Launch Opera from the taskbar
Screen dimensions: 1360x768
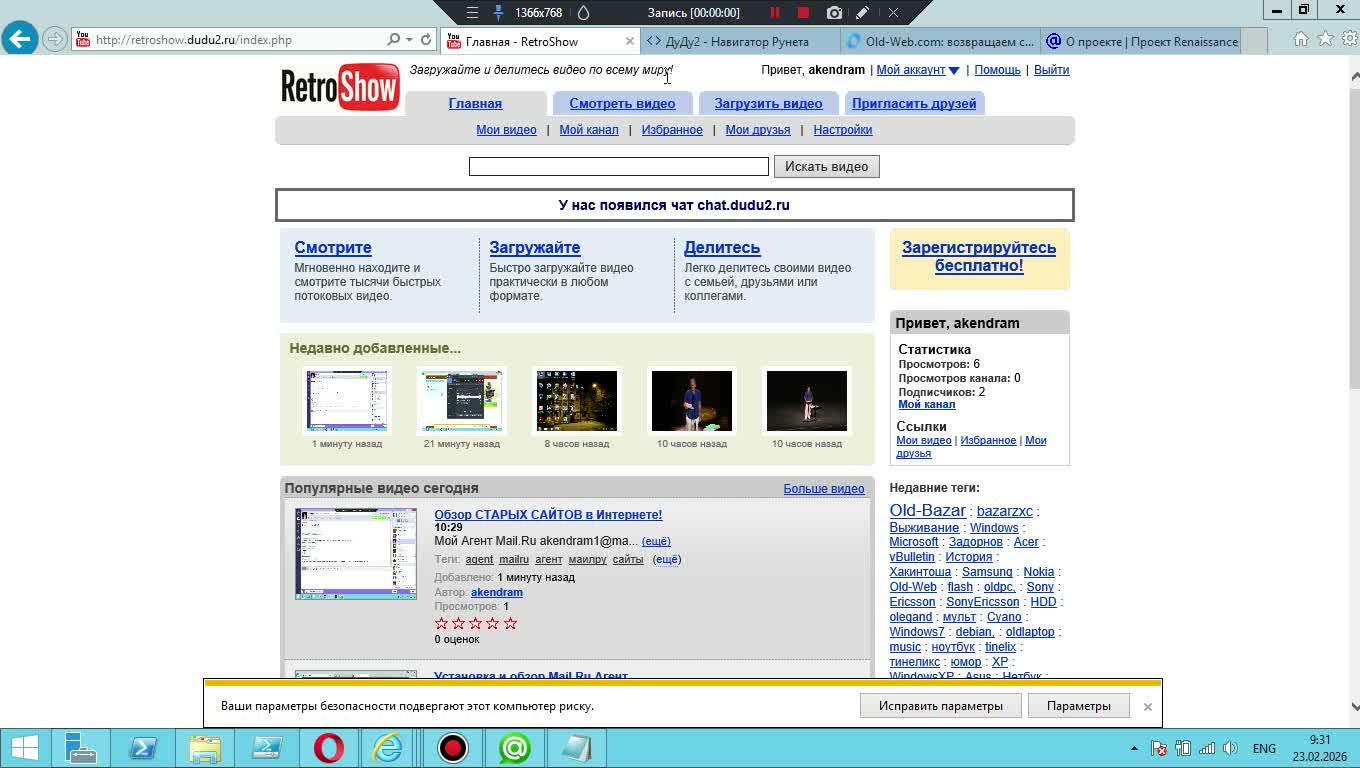(329, 748)
